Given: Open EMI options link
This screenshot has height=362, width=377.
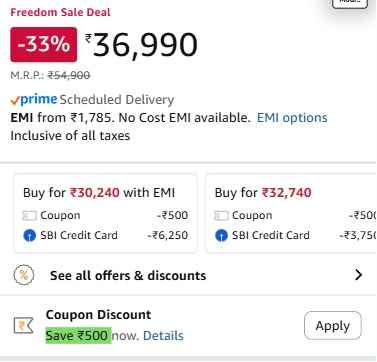Looking at the screenshot, I should point(292,118).
